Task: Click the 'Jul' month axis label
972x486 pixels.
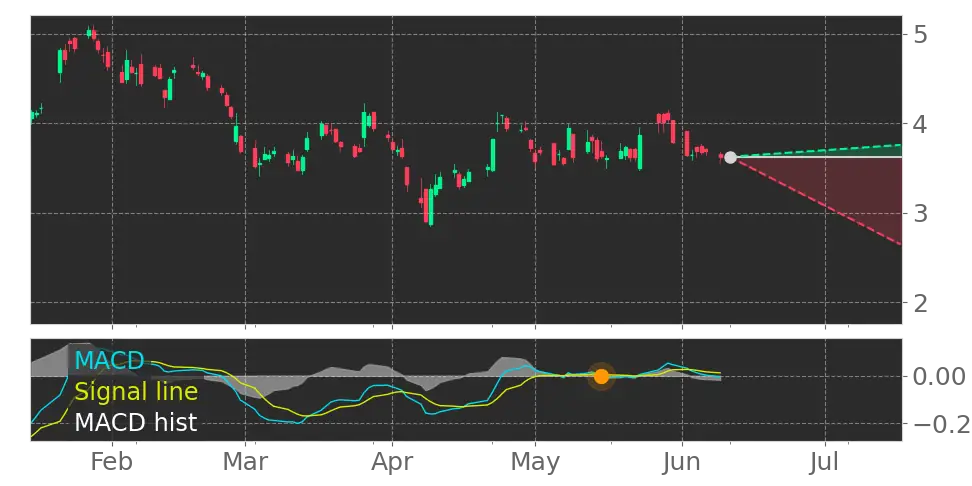Action: point(825,462)
